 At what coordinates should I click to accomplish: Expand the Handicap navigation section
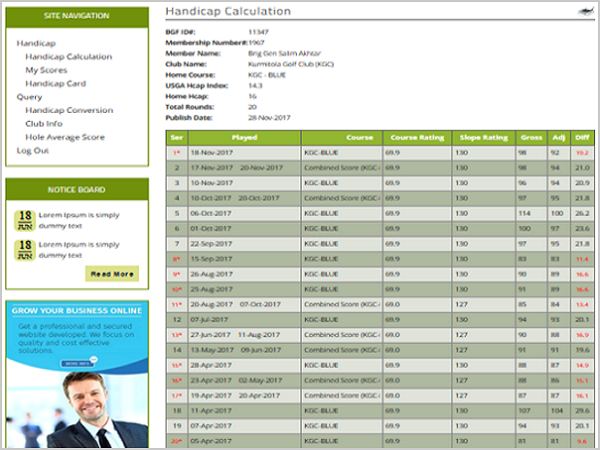click(x=36, y=44)
